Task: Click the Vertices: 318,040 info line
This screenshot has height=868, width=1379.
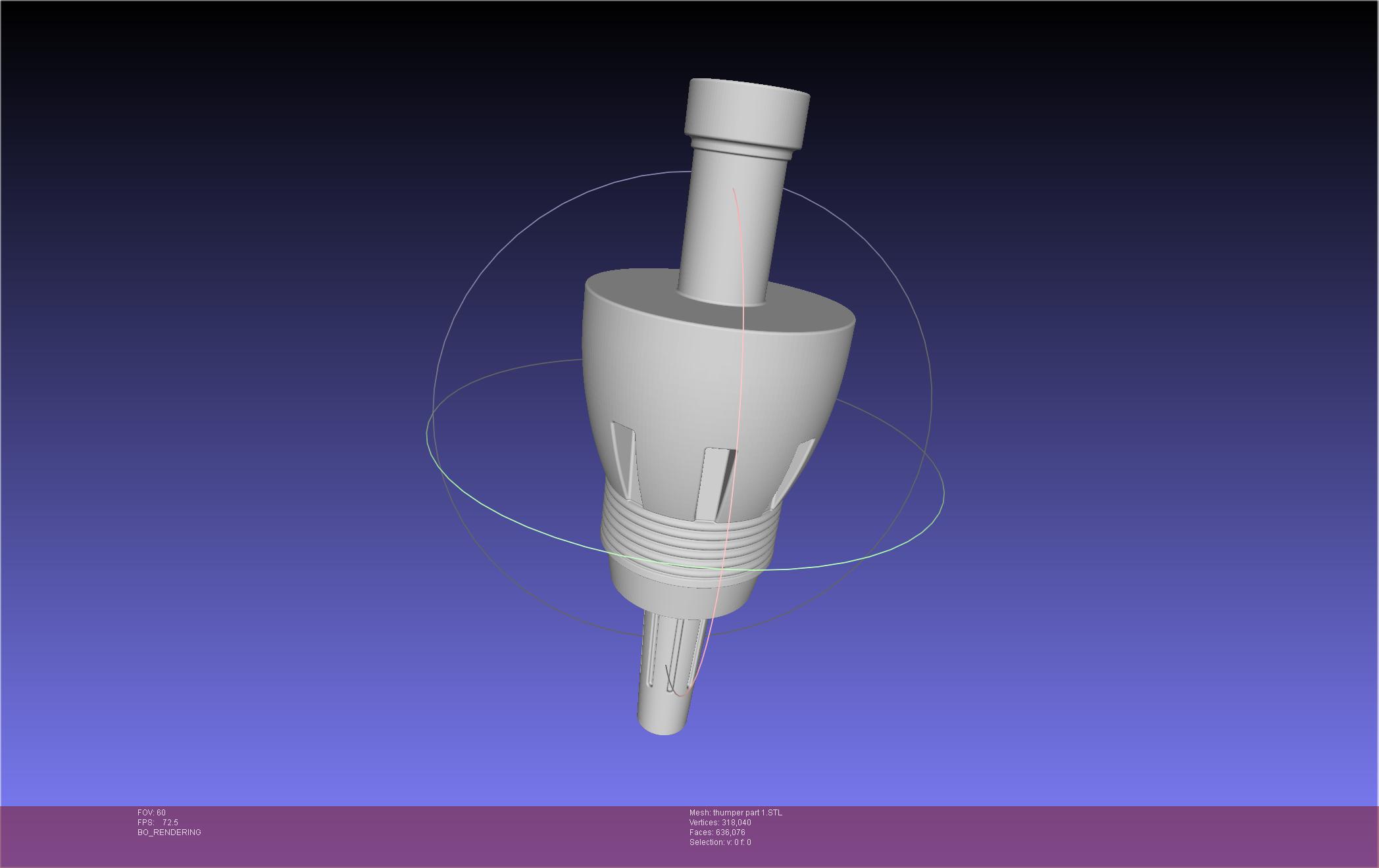Action: click(720, 823)
